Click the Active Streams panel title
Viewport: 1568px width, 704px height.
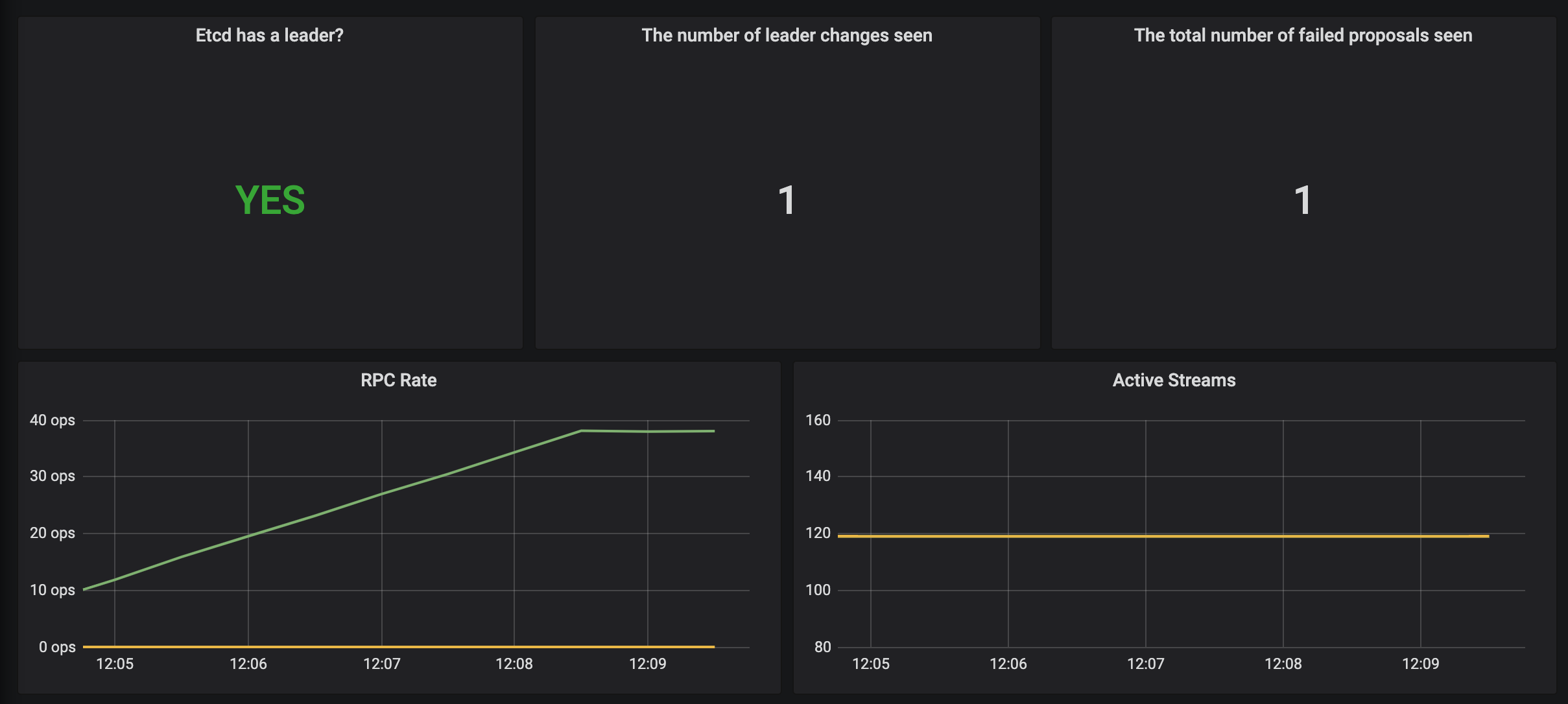1174,381
